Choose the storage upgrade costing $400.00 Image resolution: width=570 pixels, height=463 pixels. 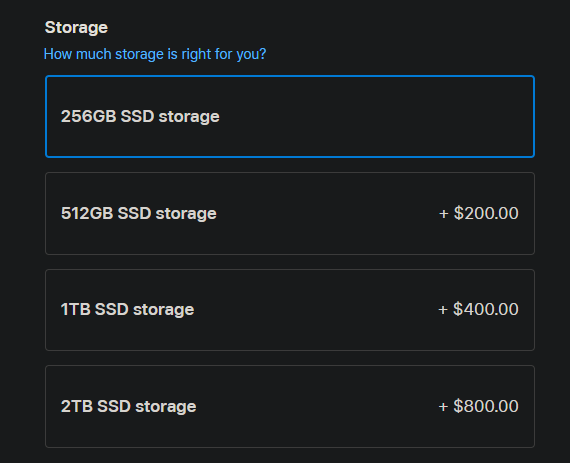click(290, 310)
